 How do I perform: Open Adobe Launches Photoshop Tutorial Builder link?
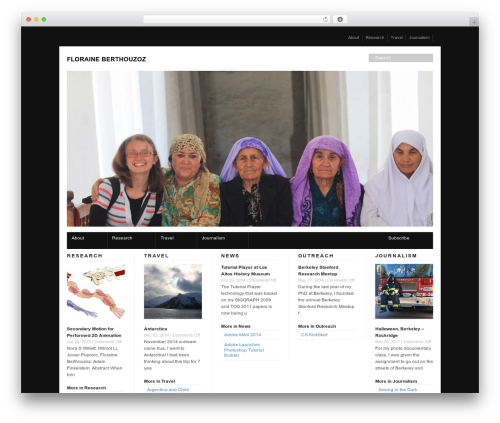pos(244,350)
